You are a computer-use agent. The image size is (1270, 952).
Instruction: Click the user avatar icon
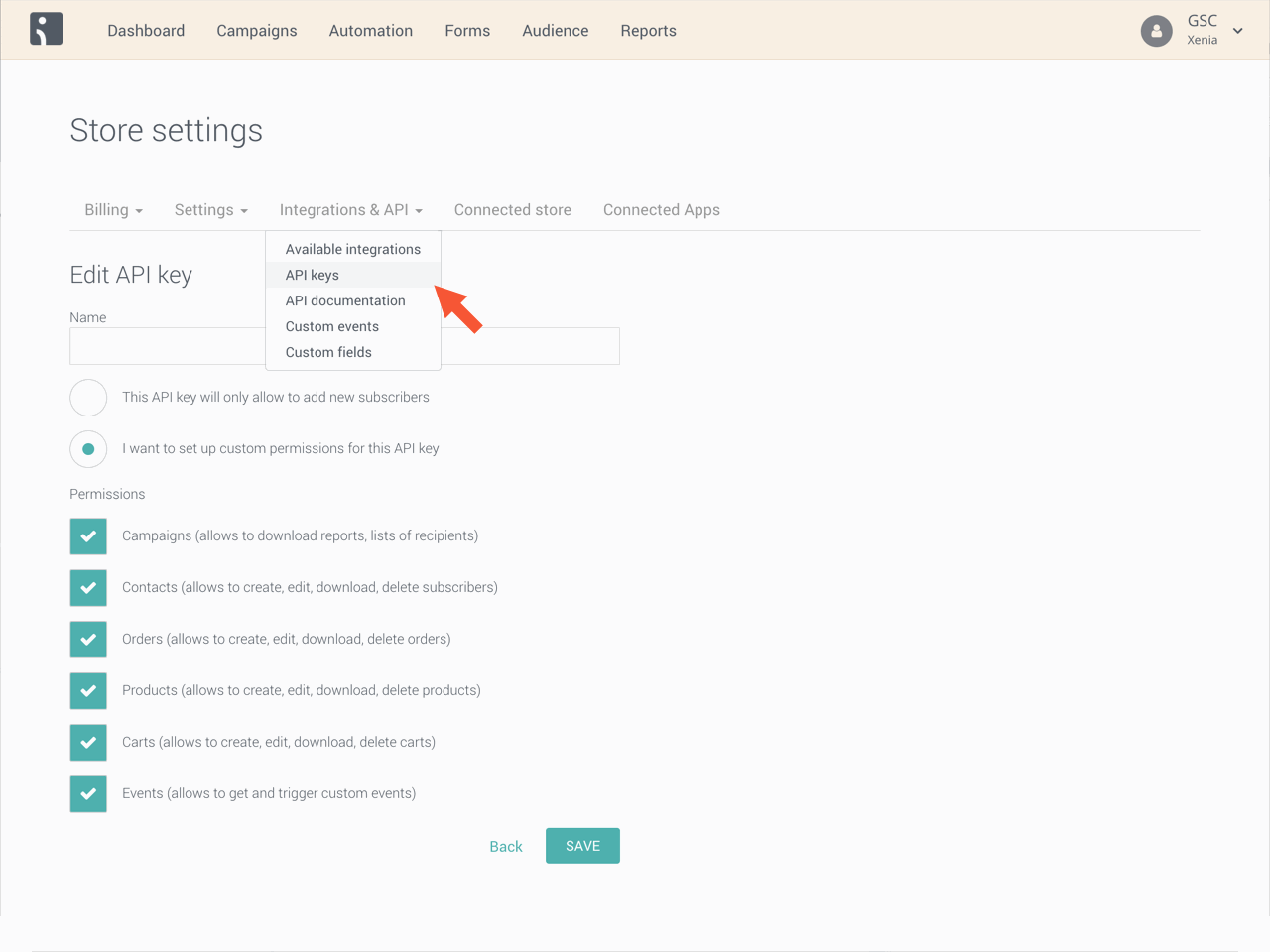1156,31
